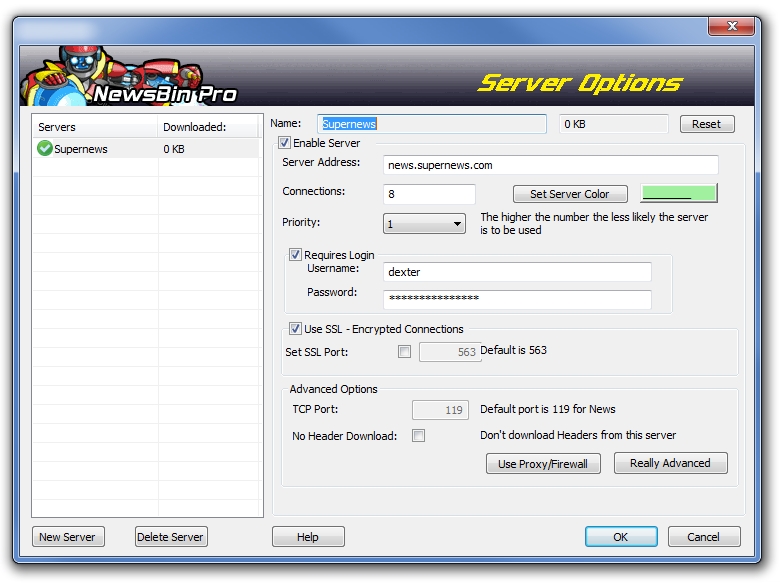The image size is (782, 587).
Task: Enable the Set SSL Port checkbox
Action: [404, 352]
